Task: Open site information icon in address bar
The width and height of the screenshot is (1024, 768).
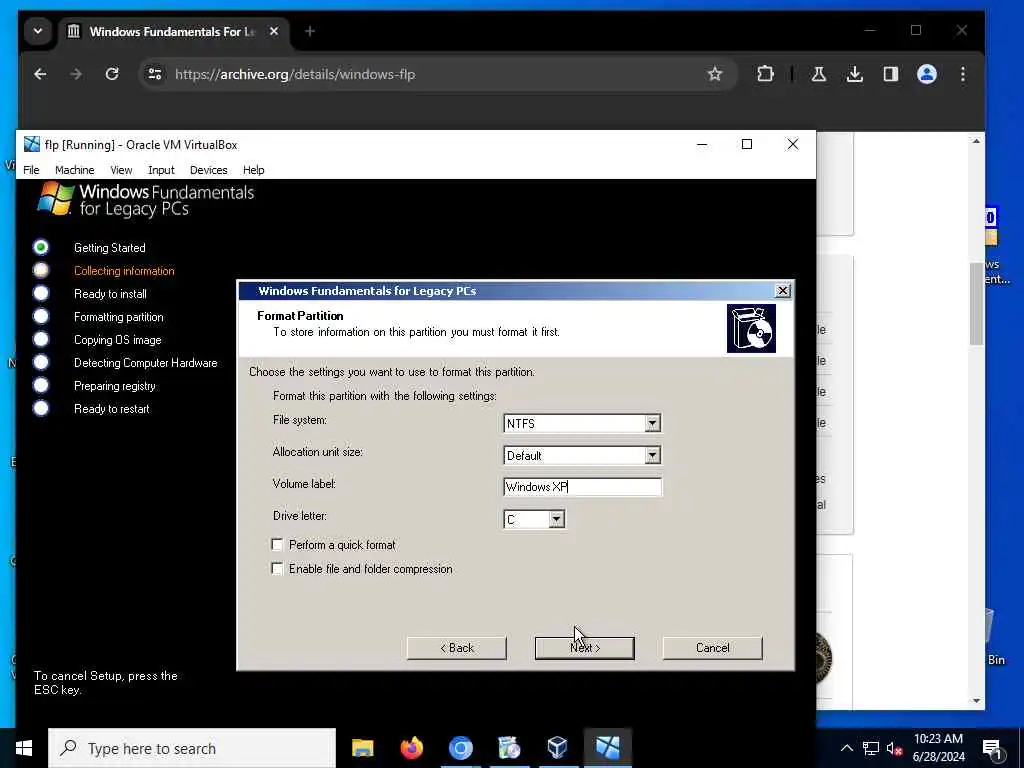Action: [x=155, y=74]
